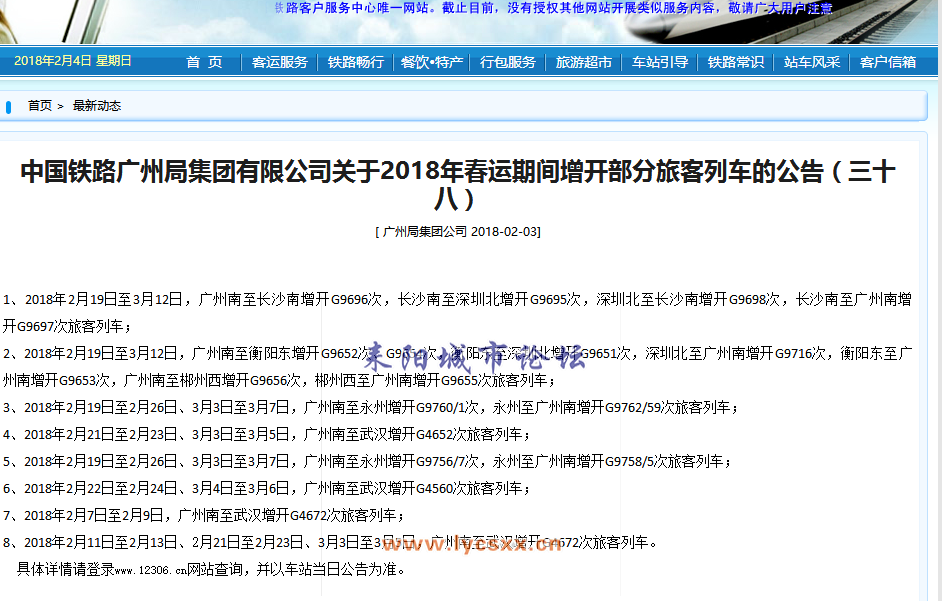Click the source line 广州局集团公司 2018-02-03

click(458, 231)
